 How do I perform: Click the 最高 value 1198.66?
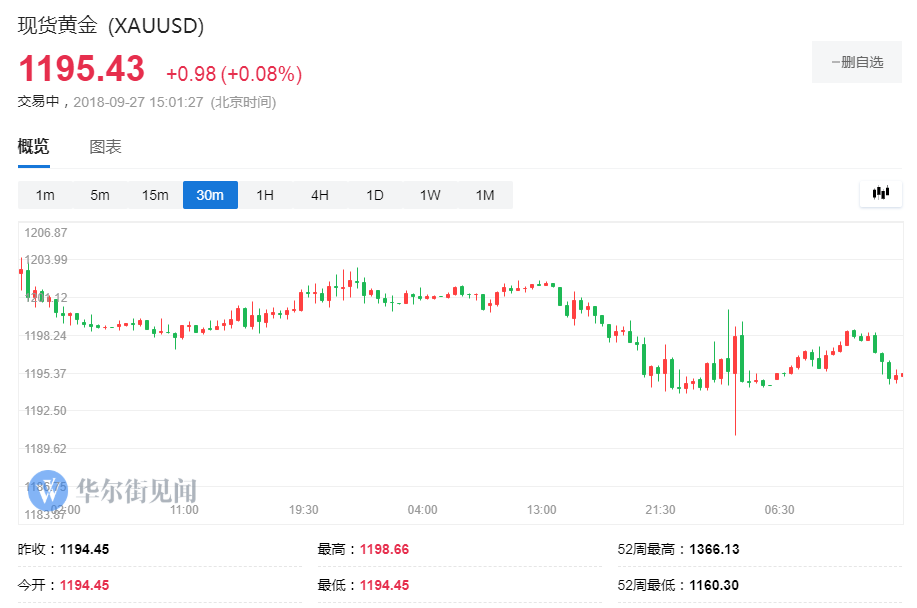[384, 549]
